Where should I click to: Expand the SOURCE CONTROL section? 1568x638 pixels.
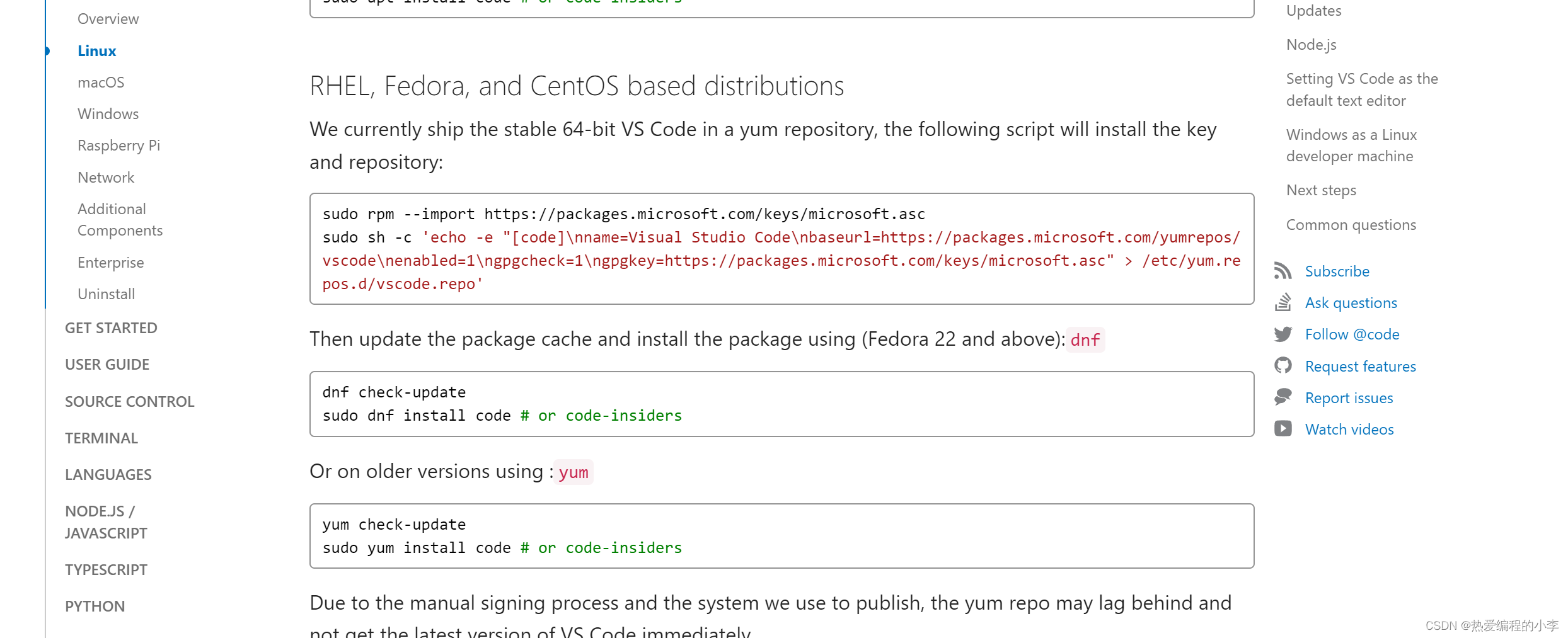tap(129, 401)
